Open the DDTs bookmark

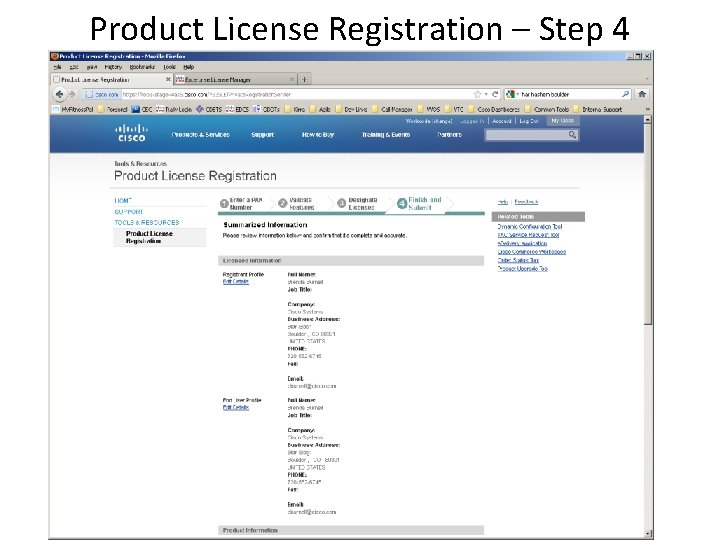pyautogui.click(x=266, y=109)
